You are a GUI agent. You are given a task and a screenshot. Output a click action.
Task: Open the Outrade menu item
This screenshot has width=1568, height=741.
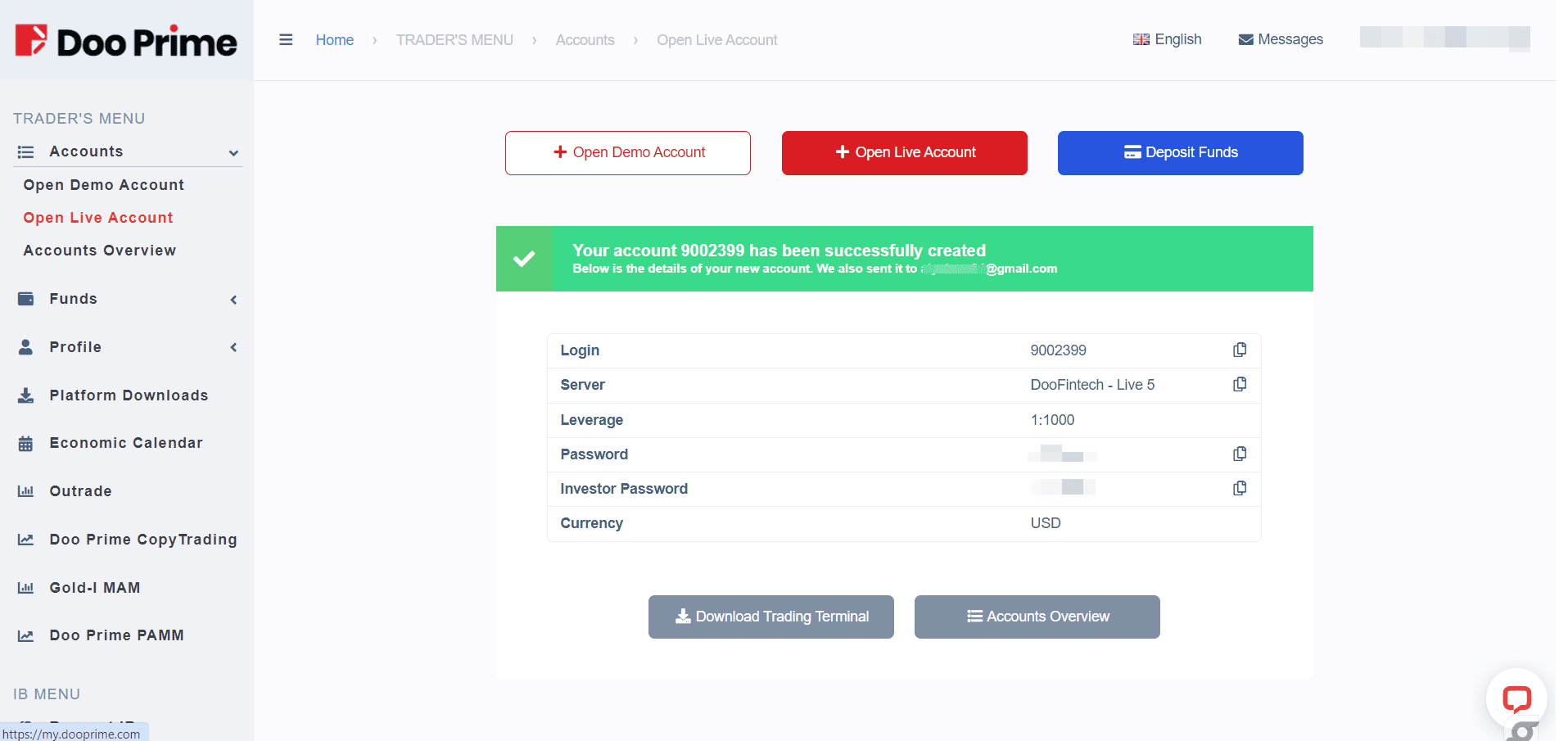[80, 491]
